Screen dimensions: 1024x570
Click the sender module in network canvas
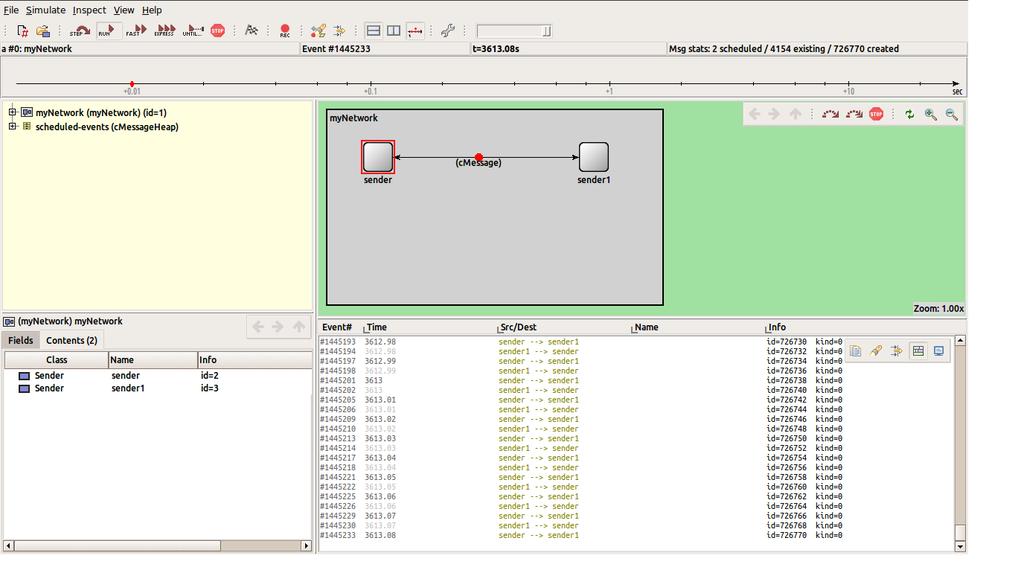coord(377,157)
